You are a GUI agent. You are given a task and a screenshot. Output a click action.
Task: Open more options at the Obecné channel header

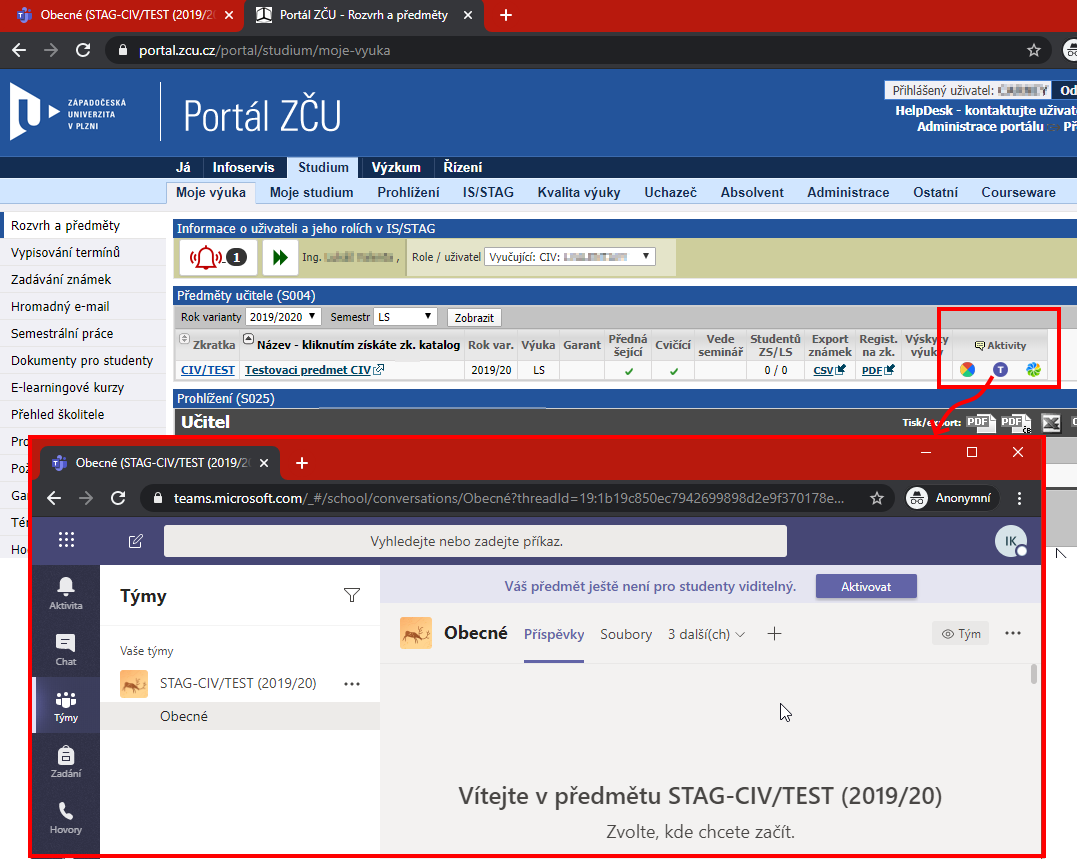coord(1013,633)
